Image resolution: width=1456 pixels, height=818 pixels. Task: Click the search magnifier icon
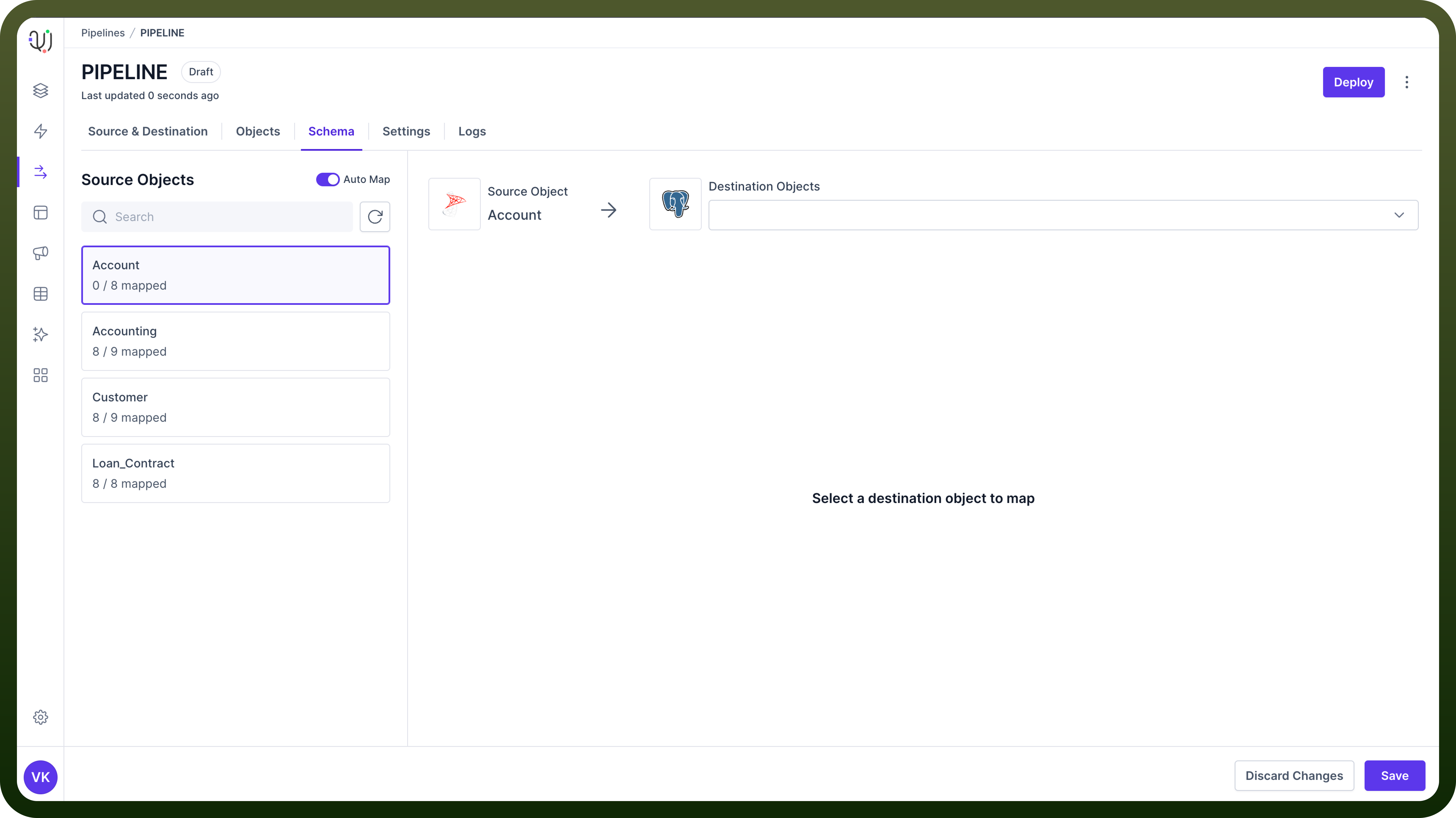(x=99, y=217)
